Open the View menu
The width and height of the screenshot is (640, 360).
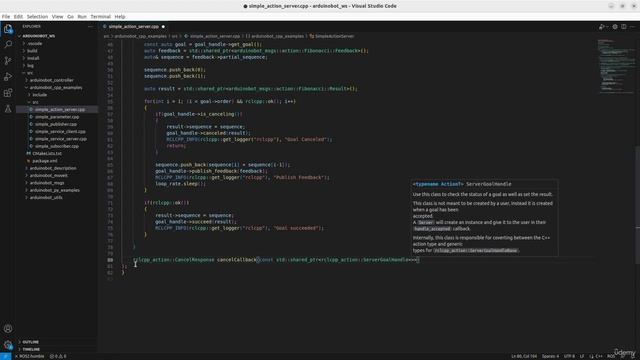point(58,17)
